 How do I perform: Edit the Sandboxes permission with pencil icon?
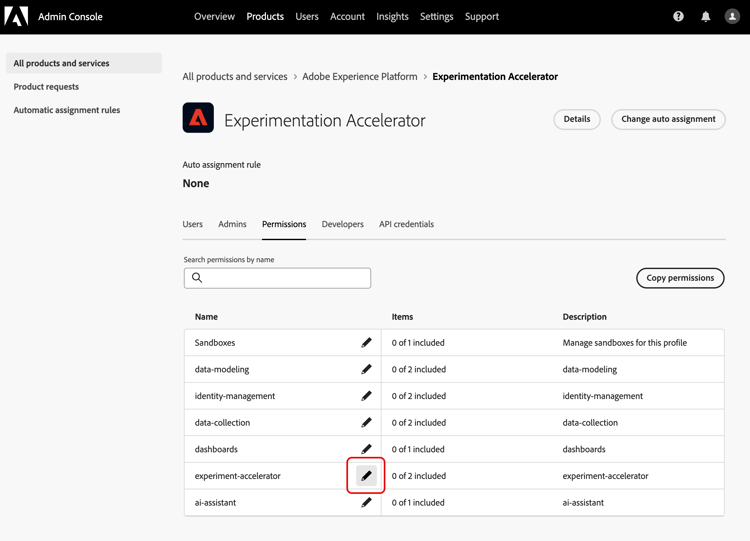pyautogui.click(x=366, y=342)
